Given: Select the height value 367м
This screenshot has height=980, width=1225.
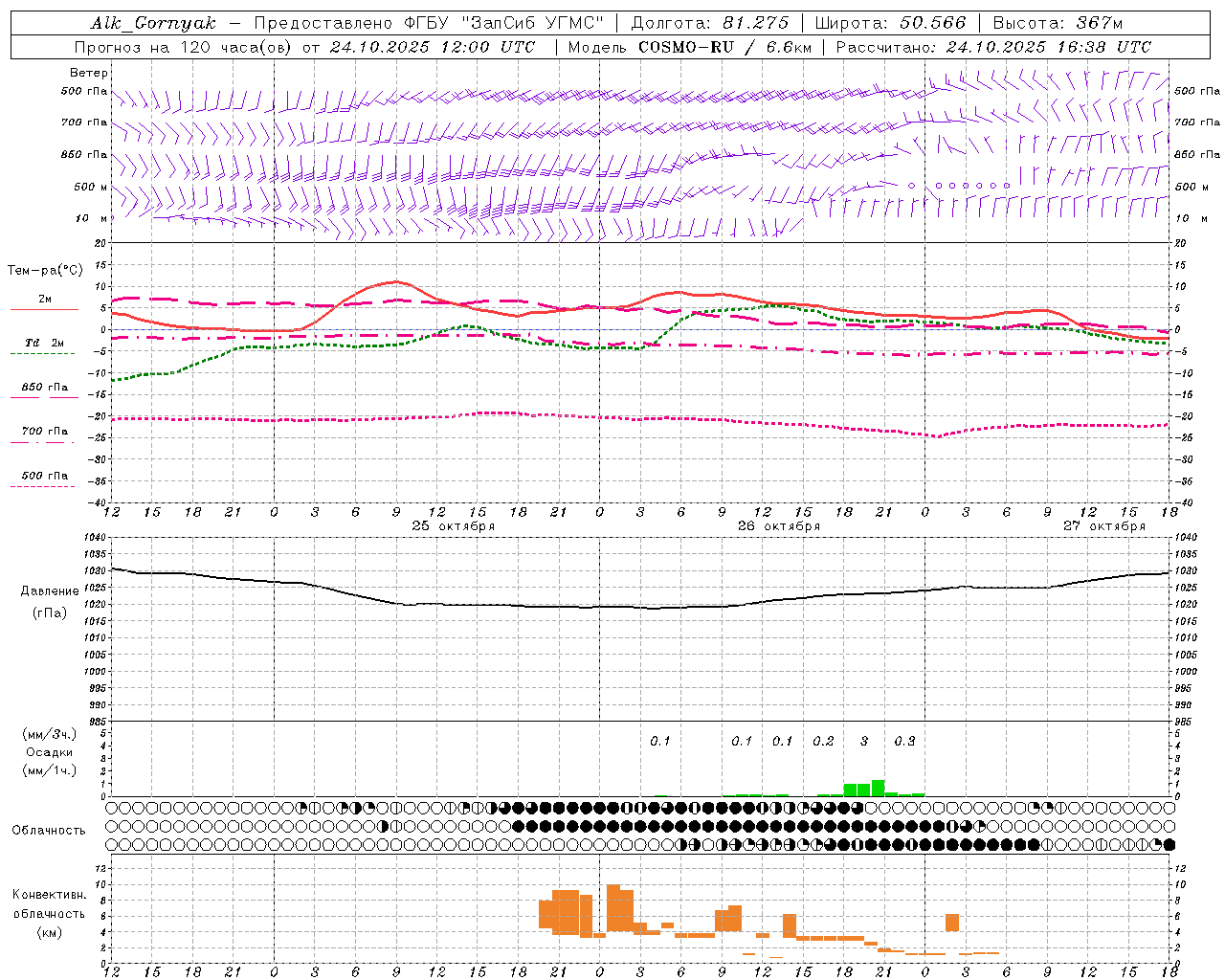Looking at the screenshot, I should (x=1099, y=23).
